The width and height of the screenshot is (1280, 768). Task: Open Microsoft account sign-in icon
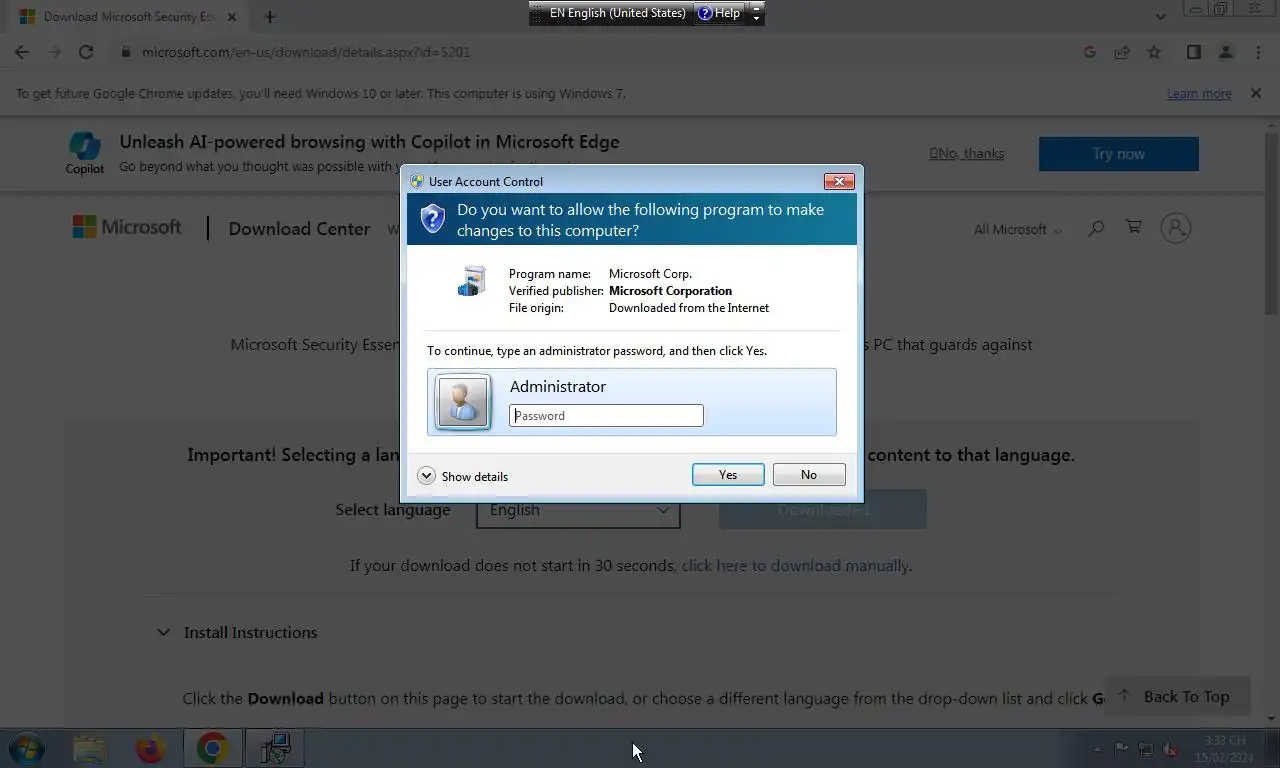click(x=1176, y=228)
